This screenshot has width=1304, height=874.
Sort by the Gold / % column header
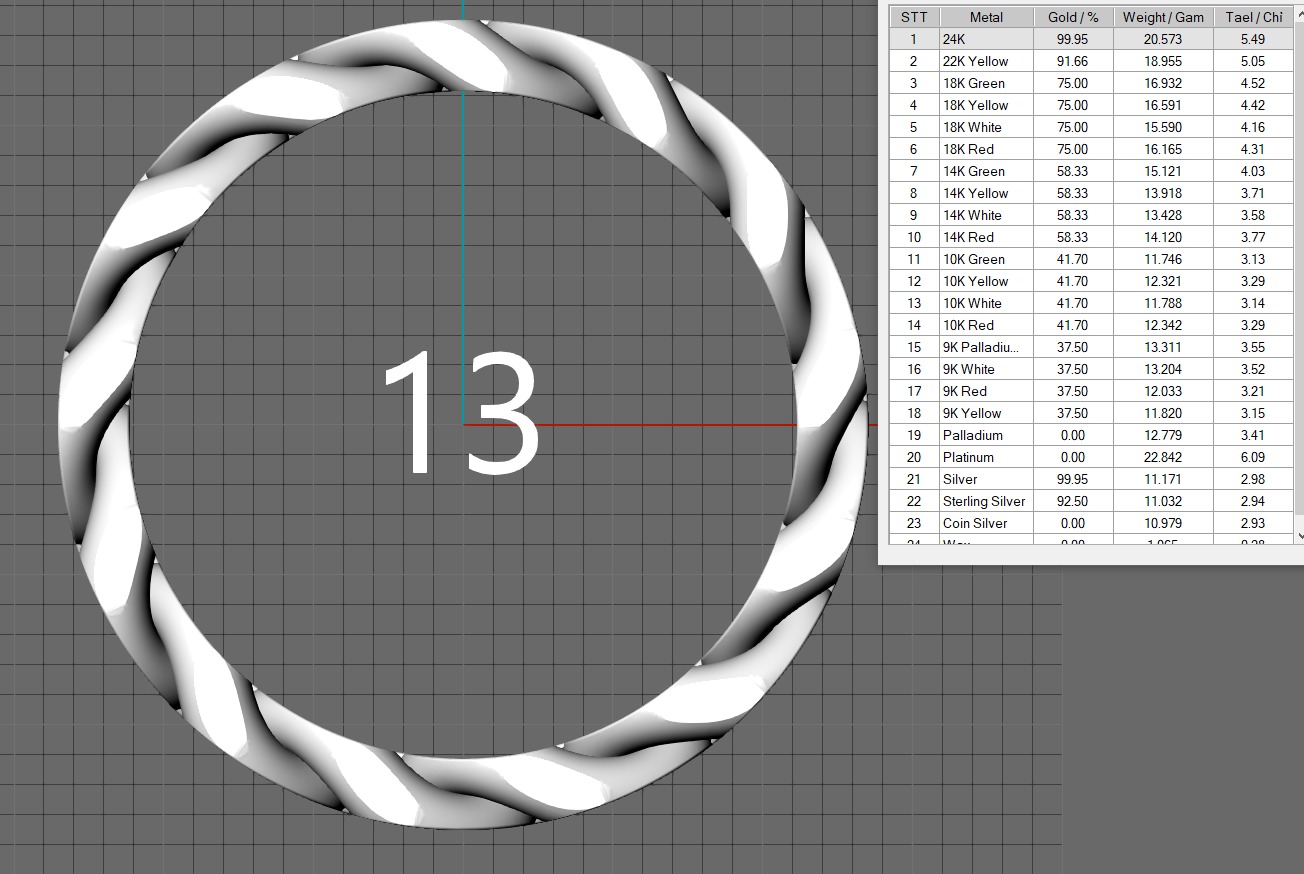pyautogui.click(x=1073, y=17)
